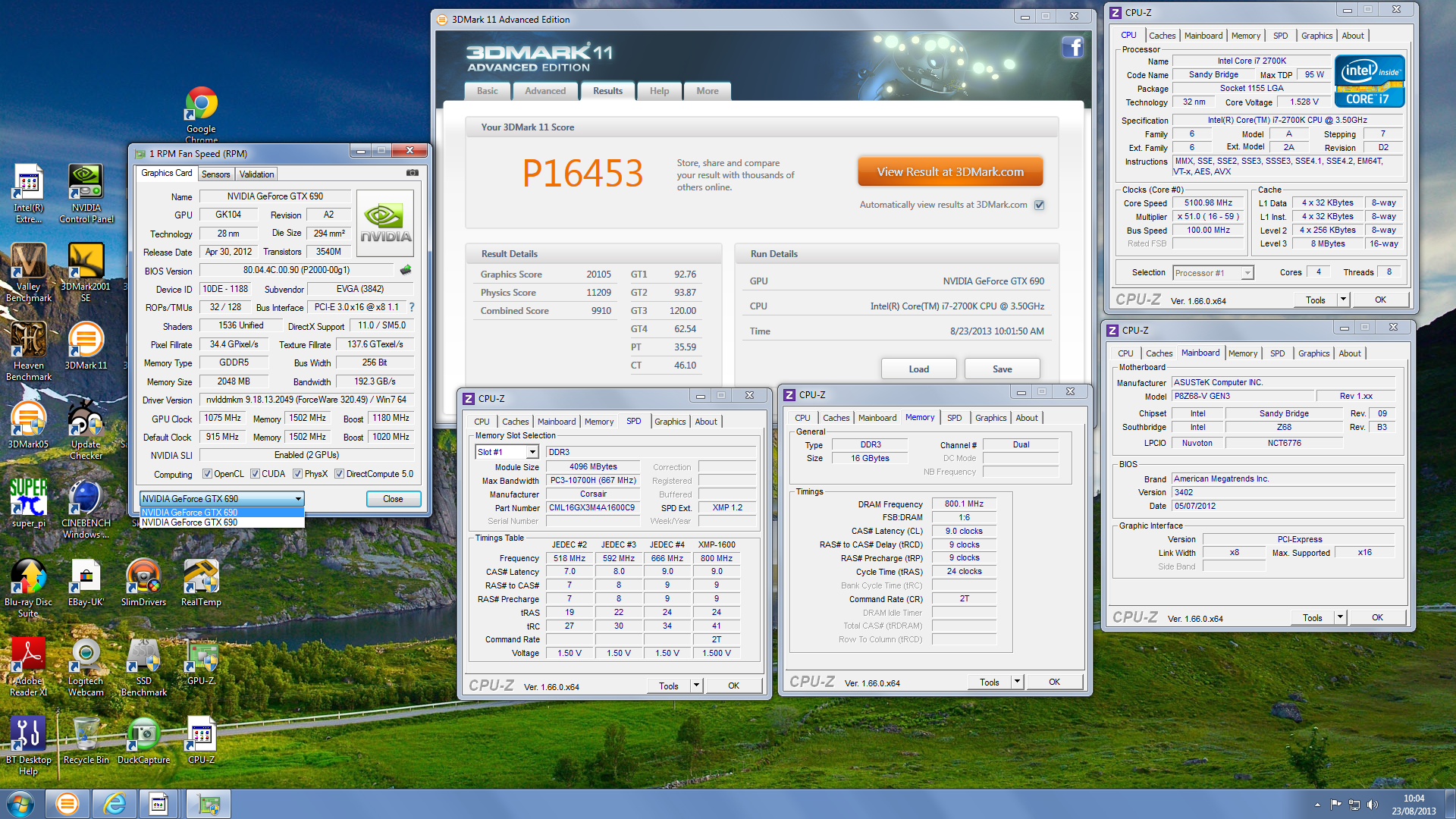Switch to Advanced tab in 3DMark 11
Screen dimensions: 1456x819
pos(545,91)
